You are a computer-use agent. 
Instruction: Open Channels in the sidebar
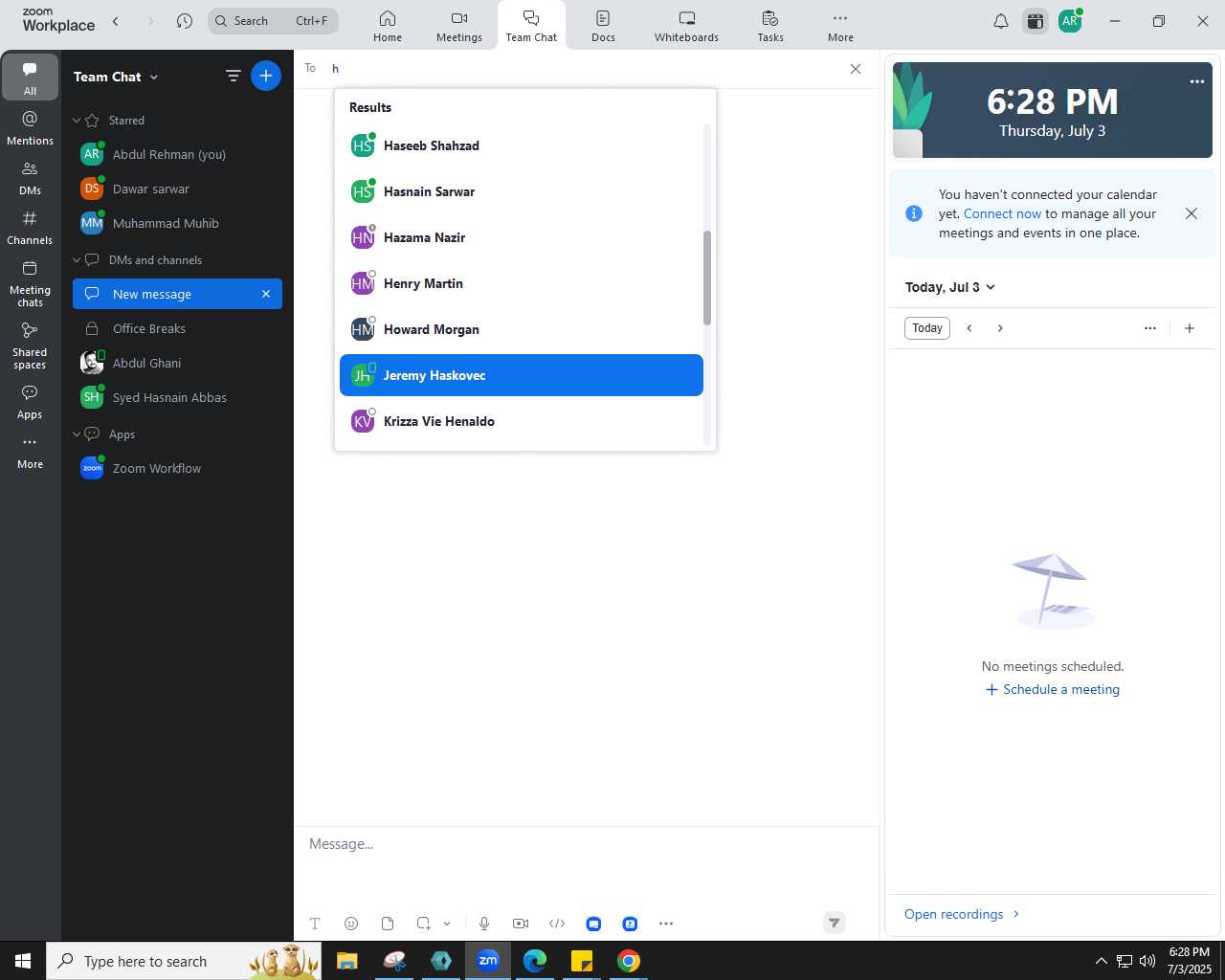[30, 228]
